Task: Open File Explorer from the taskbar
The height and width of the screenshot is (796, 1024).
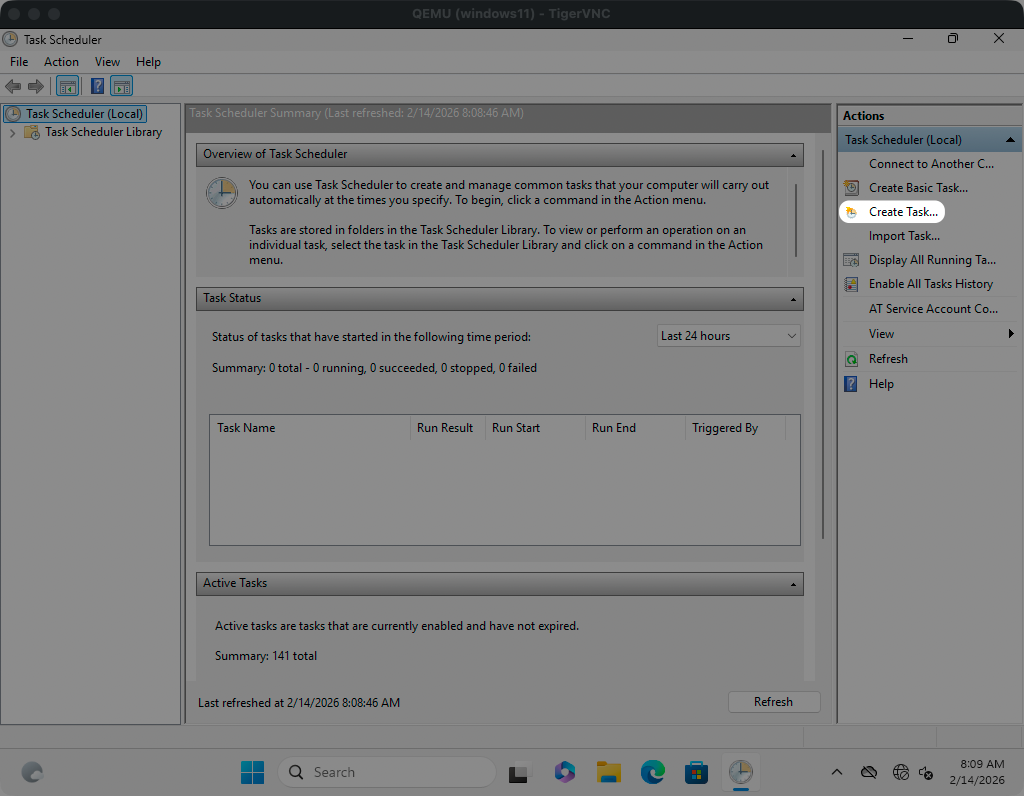Action: pos(609,772)
